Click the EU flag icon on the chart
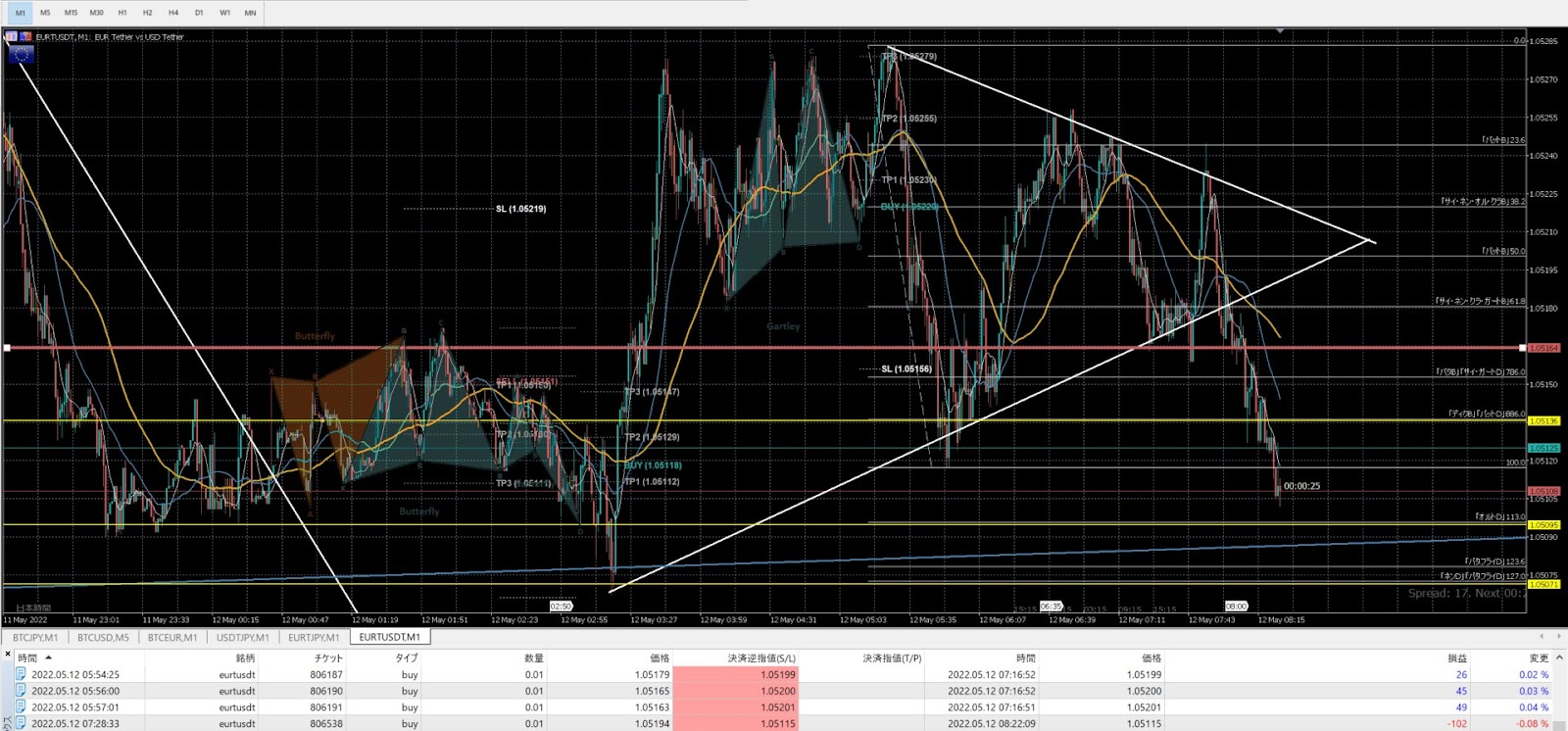This screenshot has width=1568, height=731. point(21,55)
